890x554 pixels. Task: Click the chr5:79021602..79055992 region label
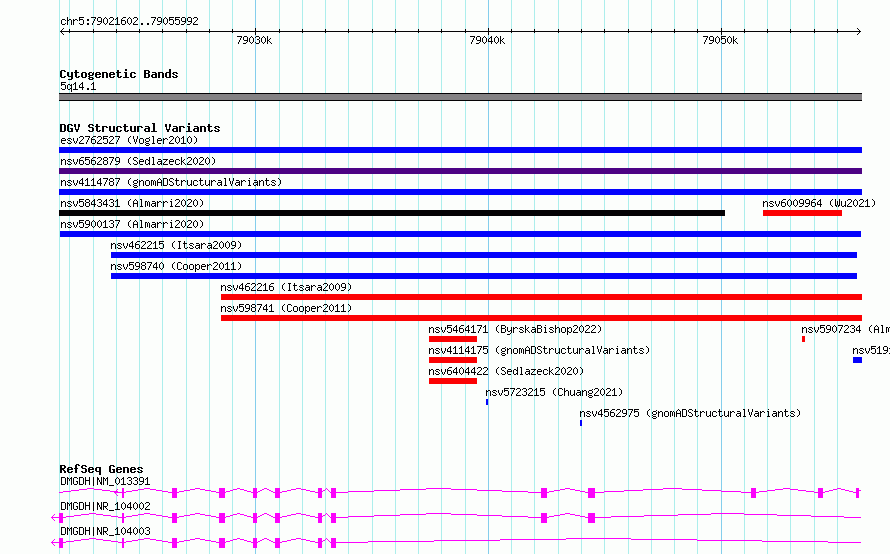tap(129, 22)
